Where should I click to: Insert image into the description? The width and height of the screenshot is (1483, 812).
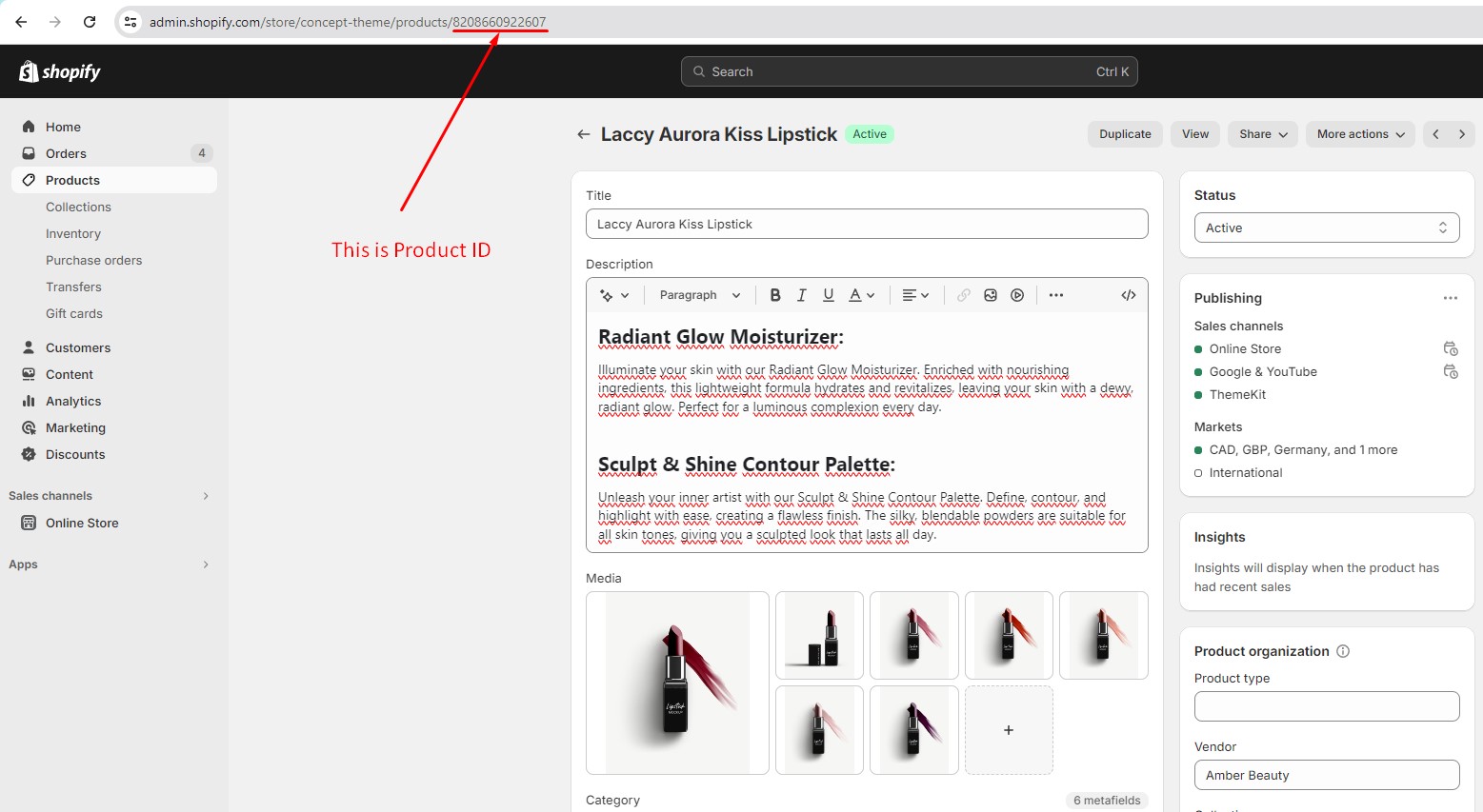tap(991, 295)
